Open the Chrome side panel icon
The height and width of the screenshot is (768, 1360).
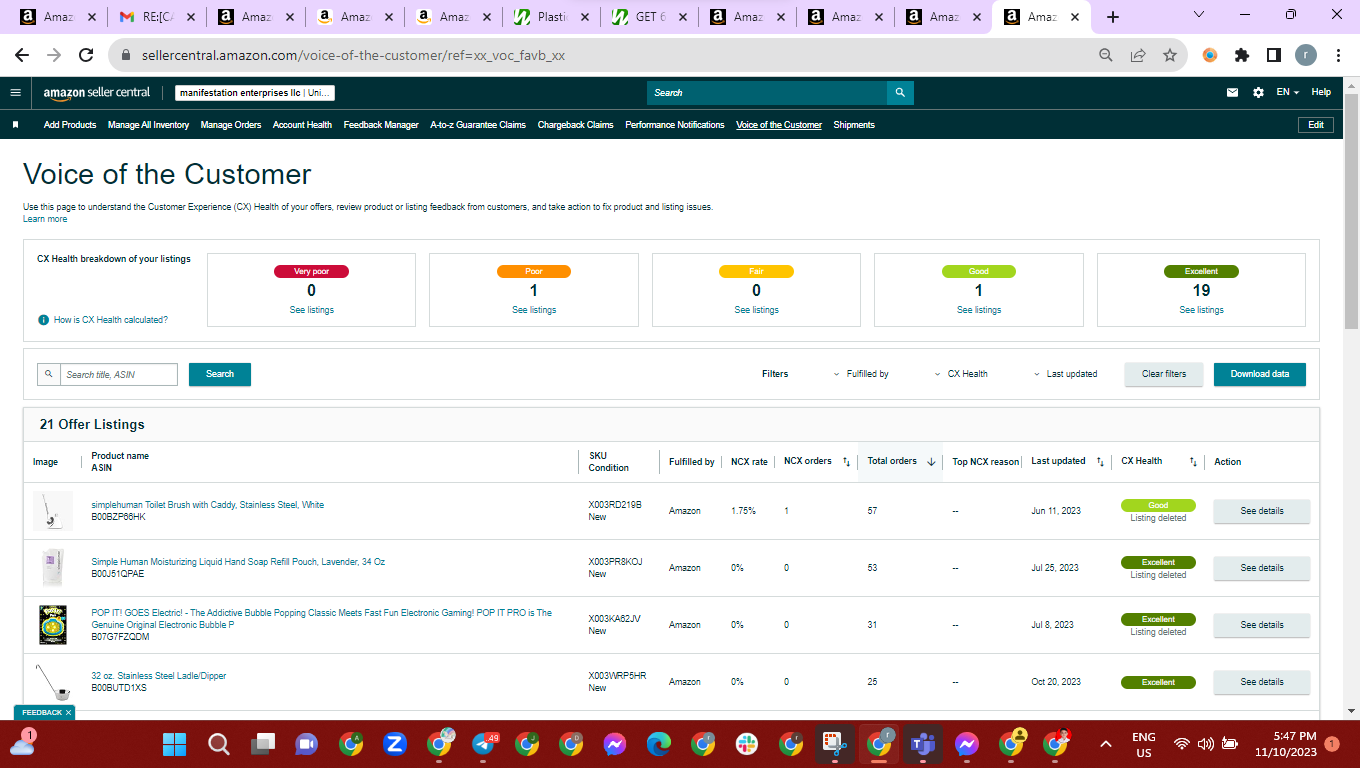pos(1274,56)
